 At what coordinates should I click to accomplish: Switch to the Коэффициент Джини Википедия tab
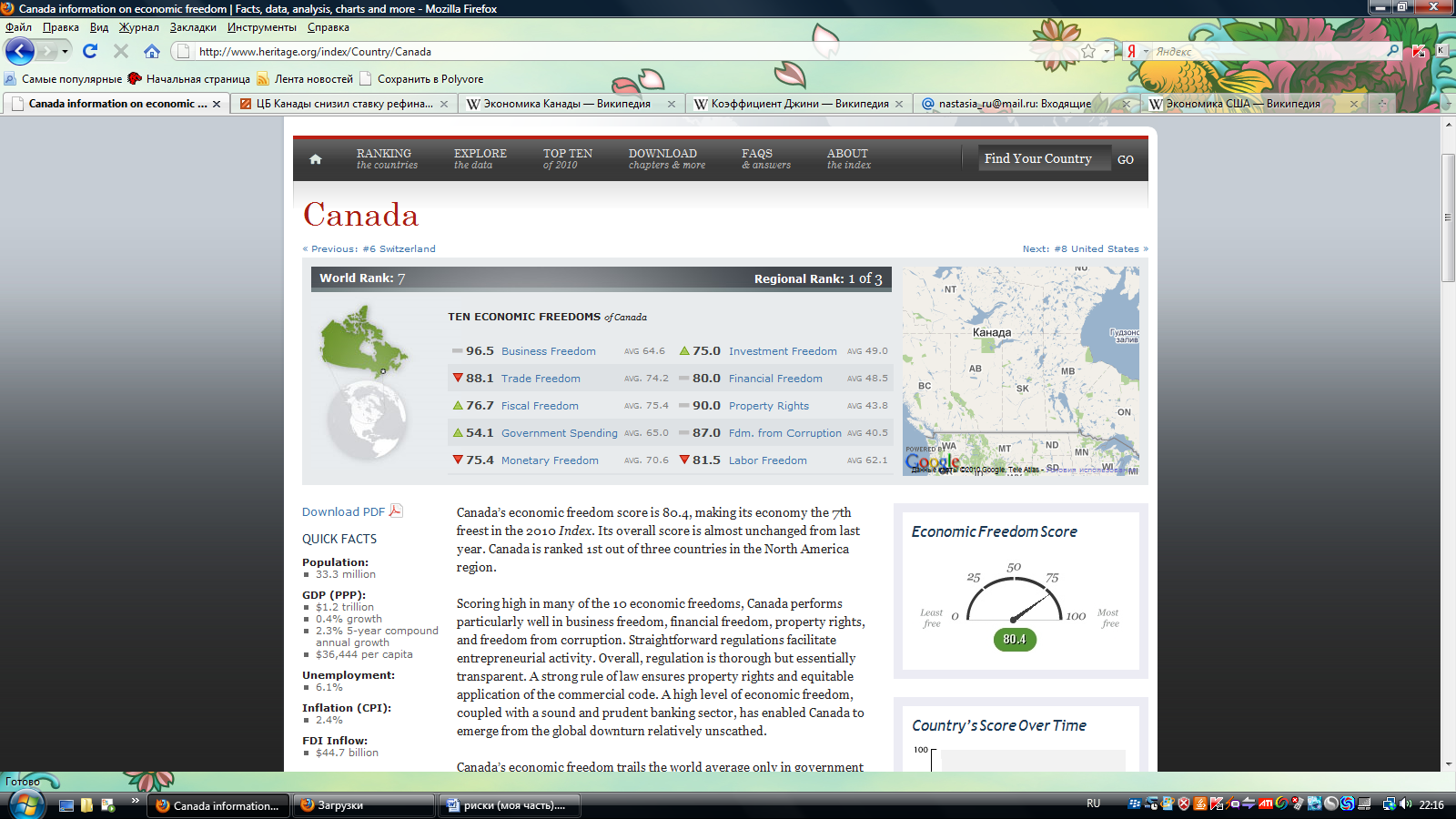(x=798, y=104)
